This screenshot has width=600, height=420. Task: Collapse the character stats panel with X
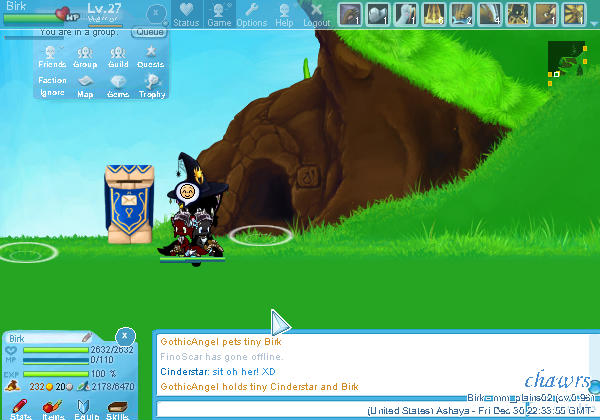(124, 336)
